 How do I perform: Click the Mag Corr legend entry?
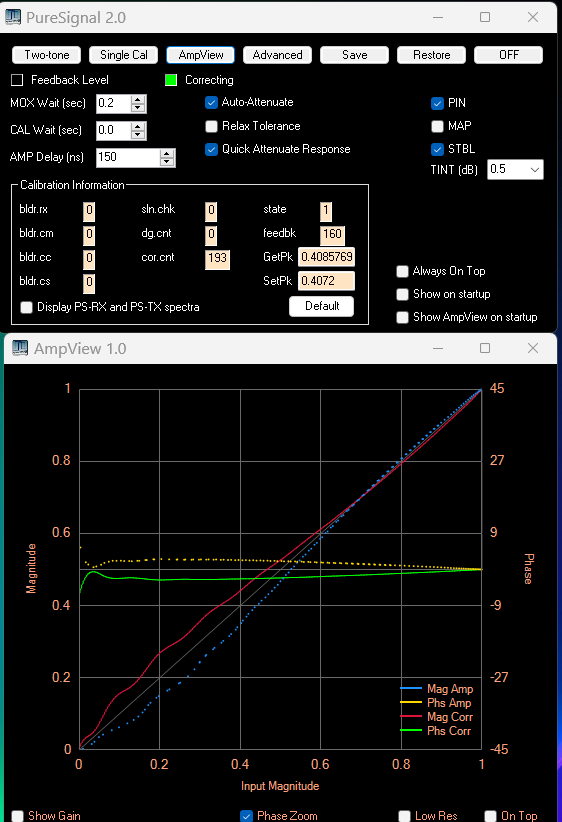[436, 717]
